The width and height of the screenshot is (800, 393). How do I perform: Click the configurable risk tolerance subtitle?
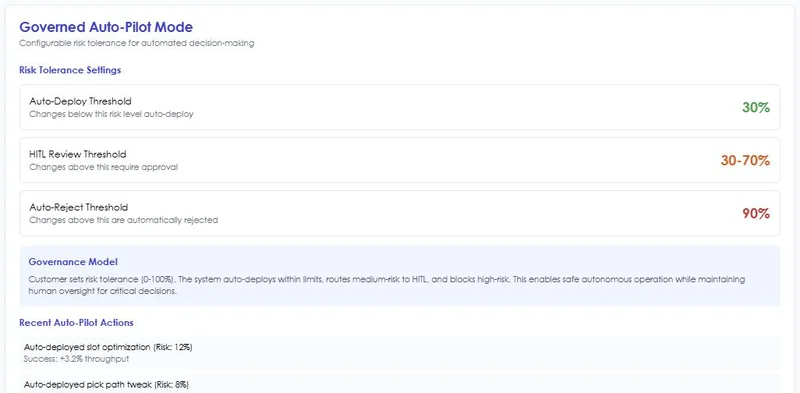137,43
